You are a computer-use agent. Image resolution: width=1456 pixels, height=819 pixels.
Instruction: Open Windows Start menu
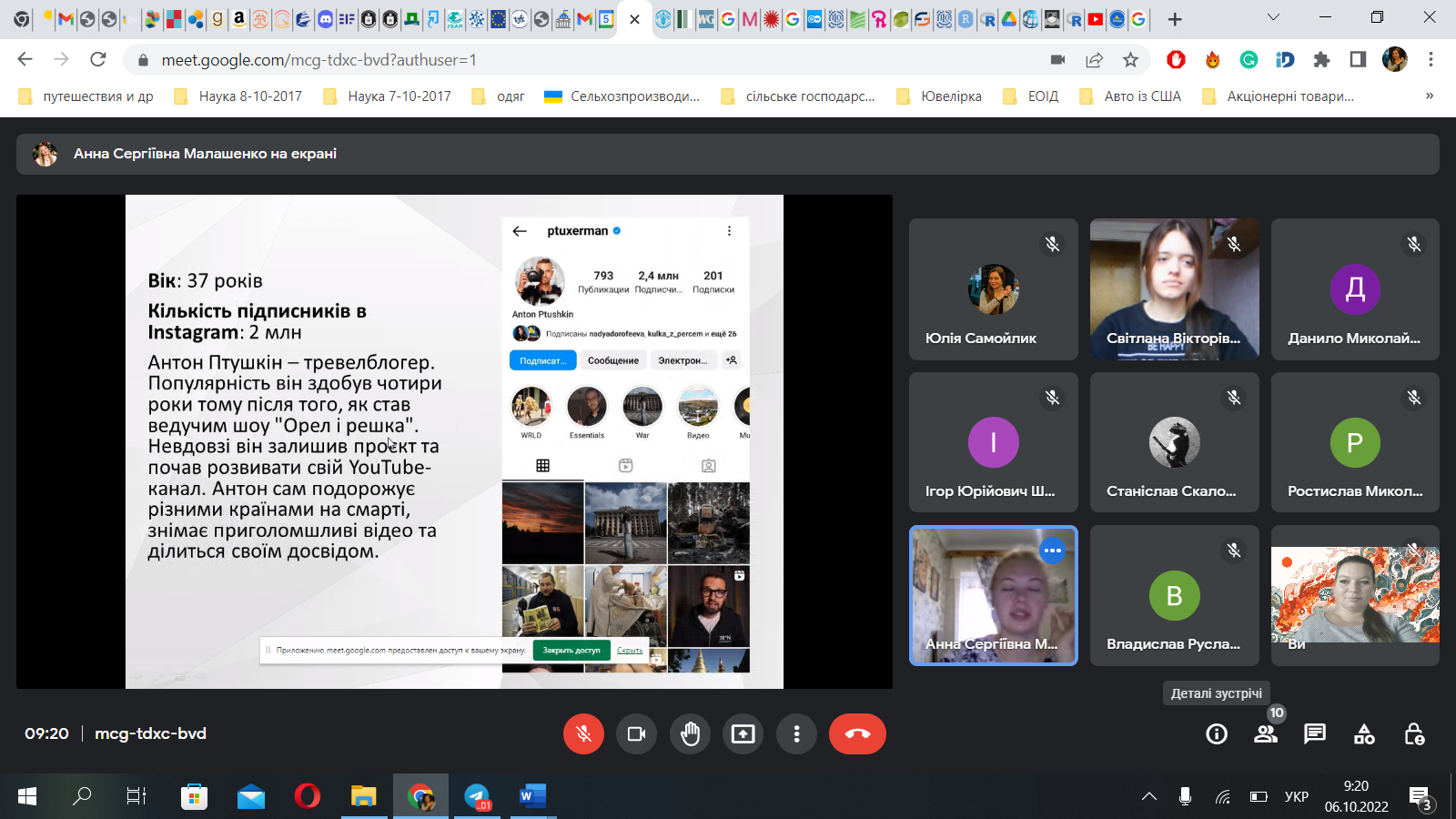tap(27, 796)
